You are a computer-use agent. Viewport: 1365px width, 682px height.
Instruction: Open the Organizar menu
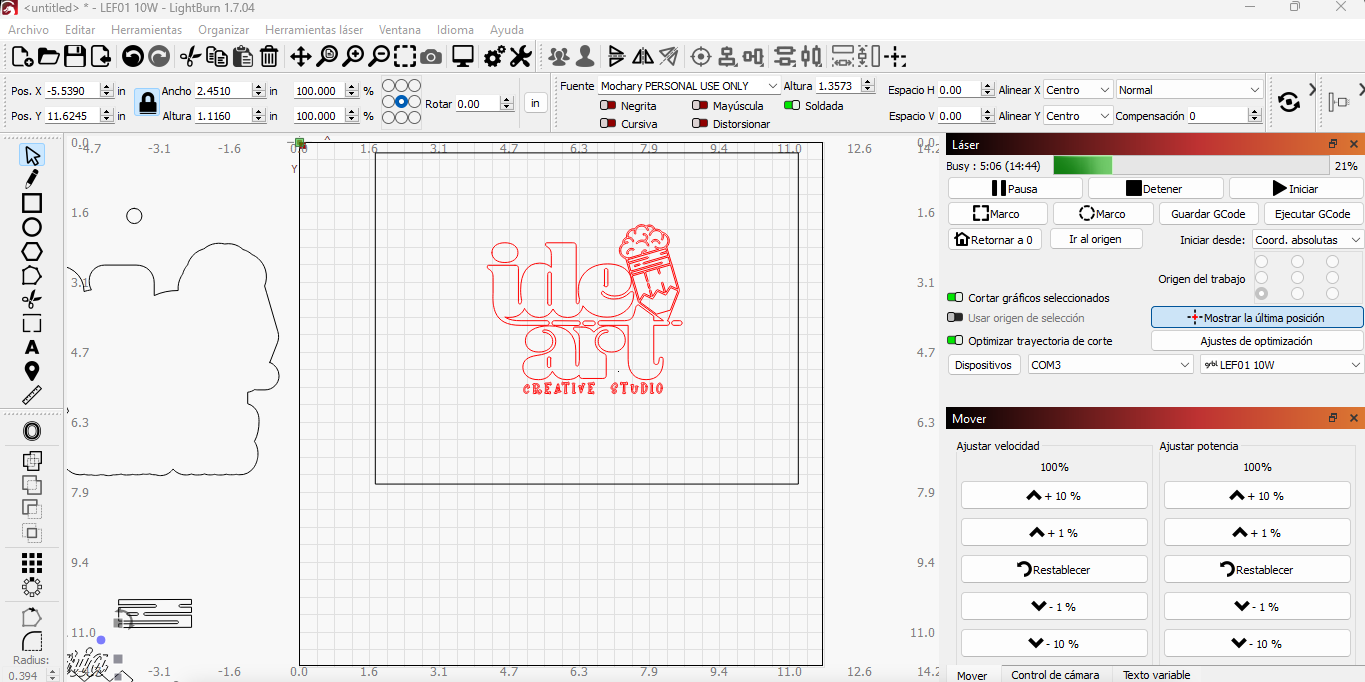(223, 30)
